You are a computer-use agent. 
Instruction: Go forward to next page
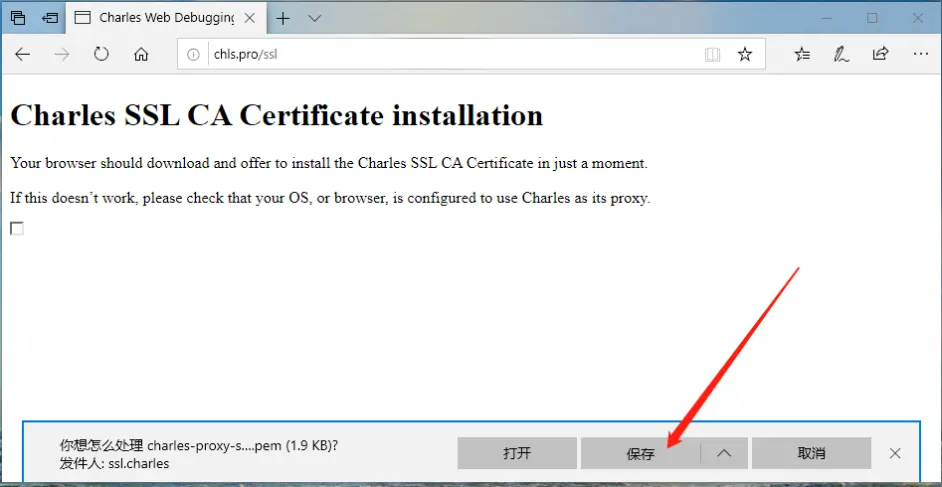point(61,55)
